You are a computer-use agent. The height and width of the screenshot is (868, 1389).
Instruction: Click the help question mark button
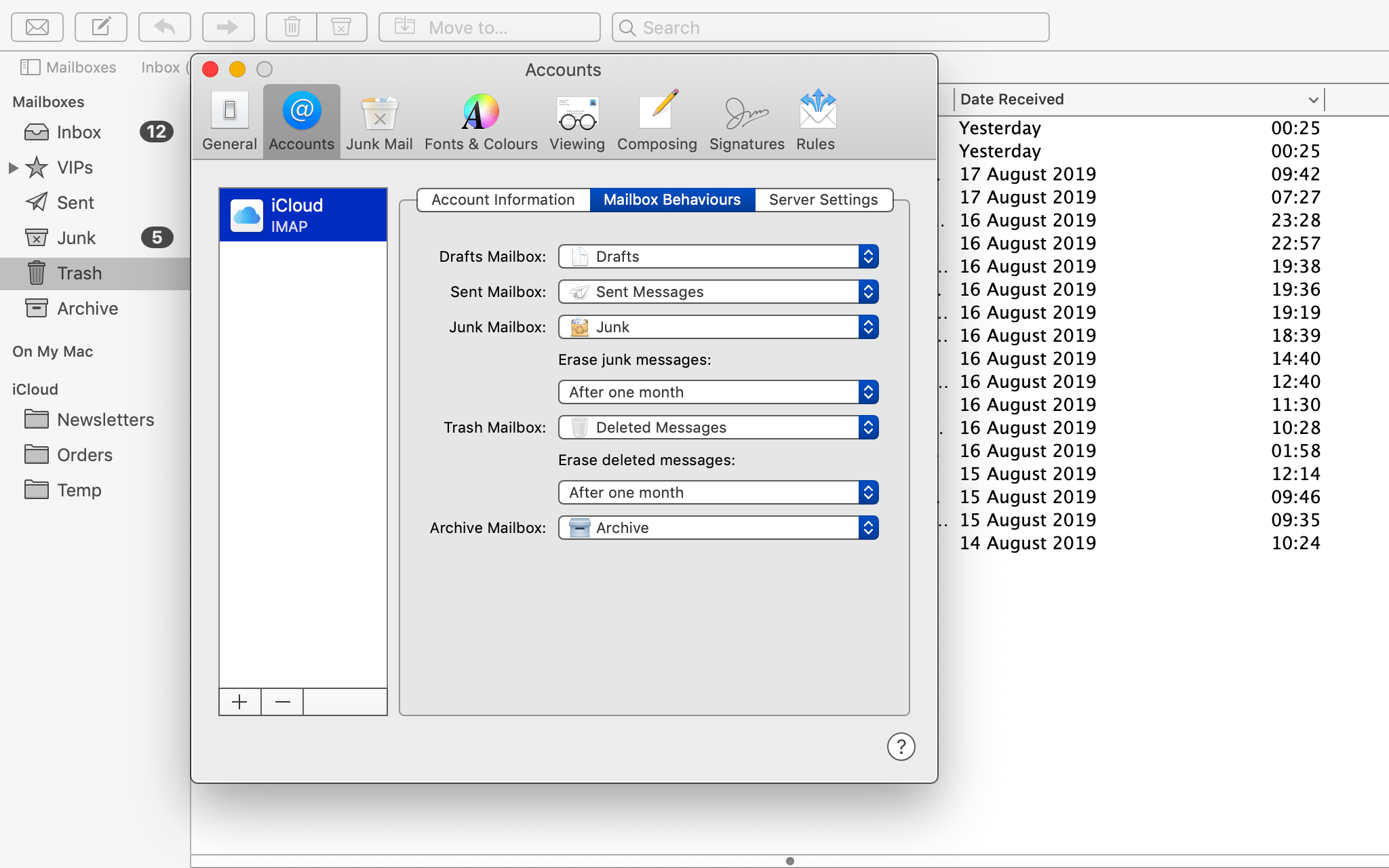pyautogui.click(x=901, y=746)
